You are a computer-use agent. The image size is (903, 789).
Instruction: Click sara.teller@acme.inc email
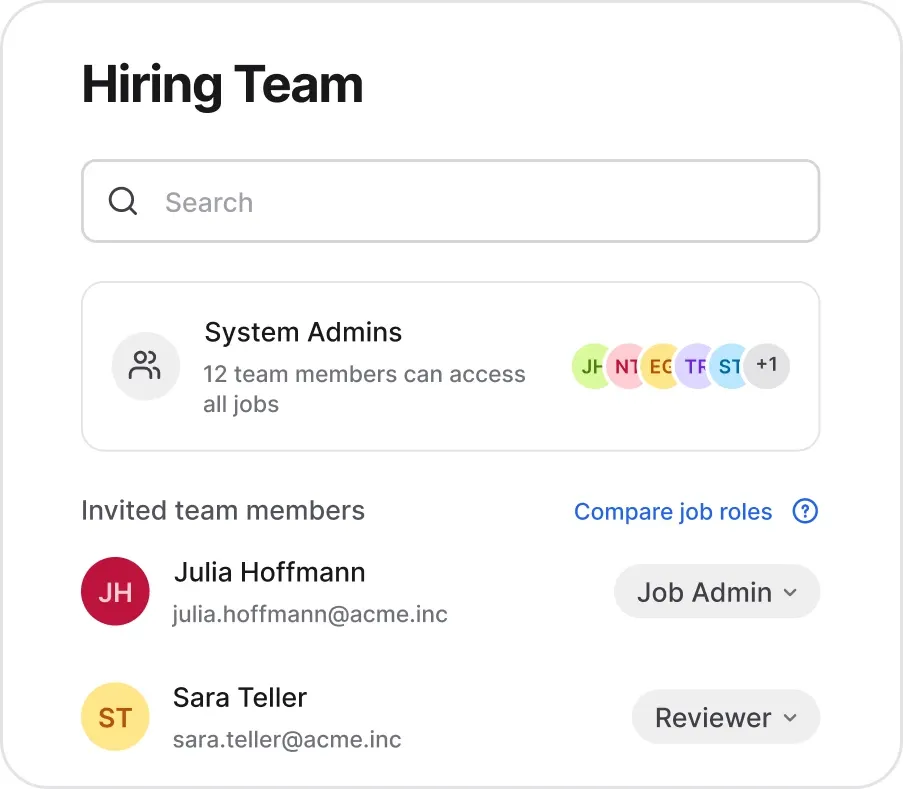tap(287, 739)
